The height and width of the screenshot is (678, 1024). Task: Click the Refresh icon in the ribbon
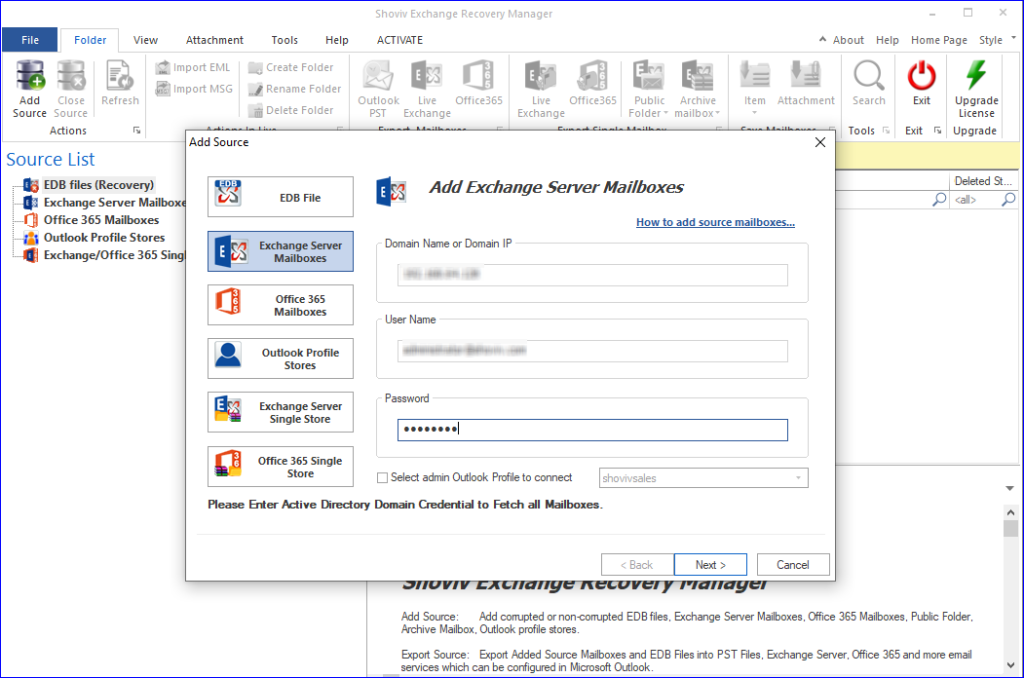[120, 83]
